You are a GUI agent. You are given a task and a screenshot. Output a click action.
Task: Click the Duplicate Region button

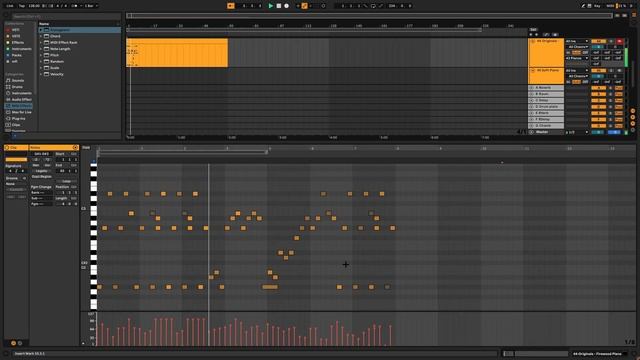coord(42,176)
